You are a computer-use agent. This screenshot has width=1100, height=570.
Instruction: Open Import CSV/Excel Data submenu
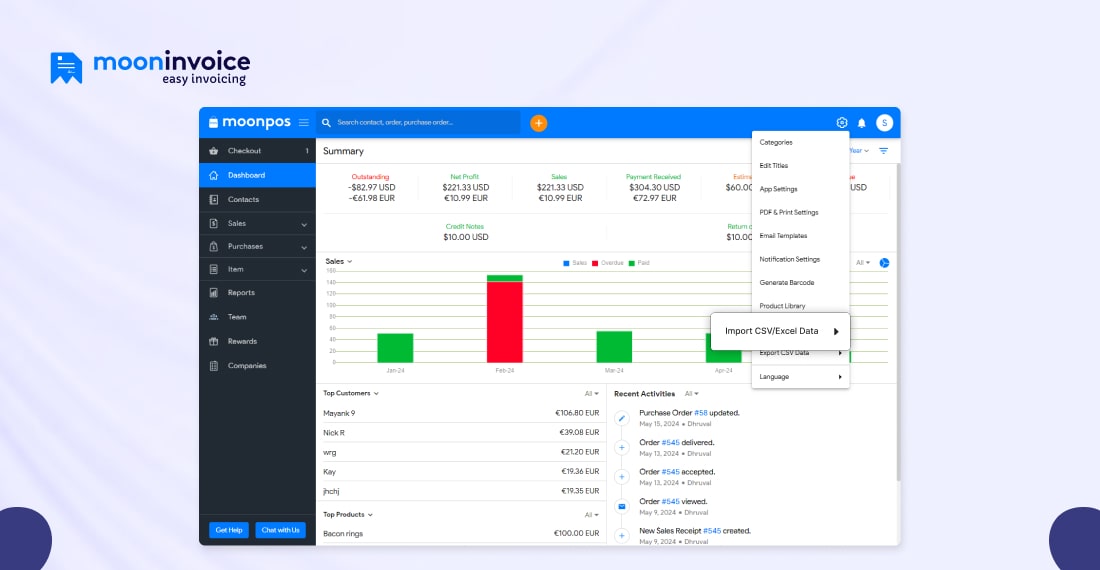(780, 331)
